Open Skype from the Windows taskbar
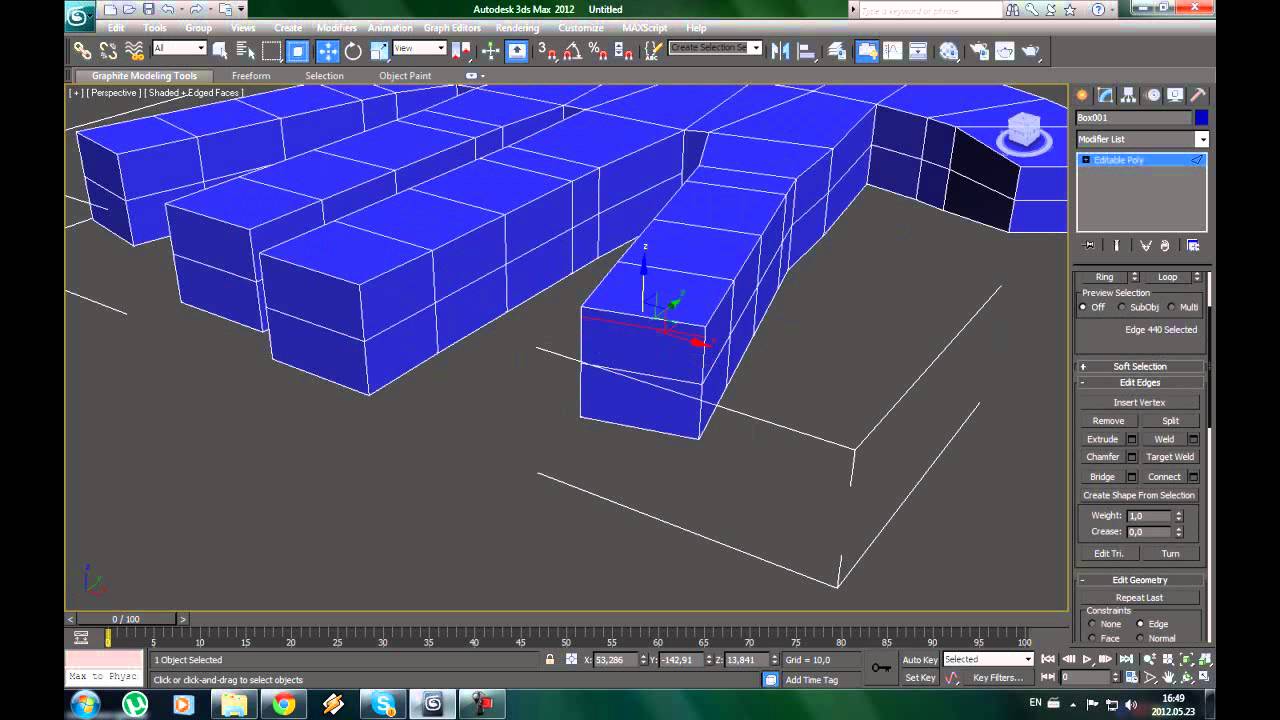 pos(384,704)
